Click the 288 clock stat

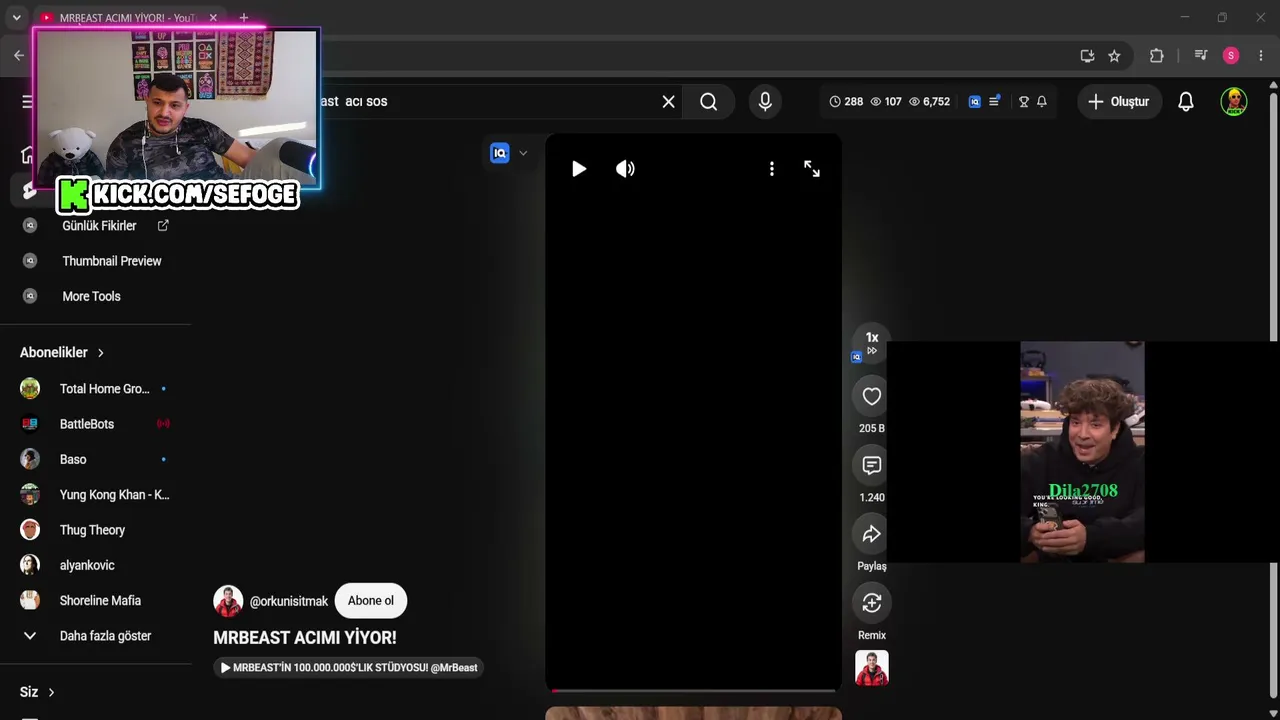click(x=846, y=101)
